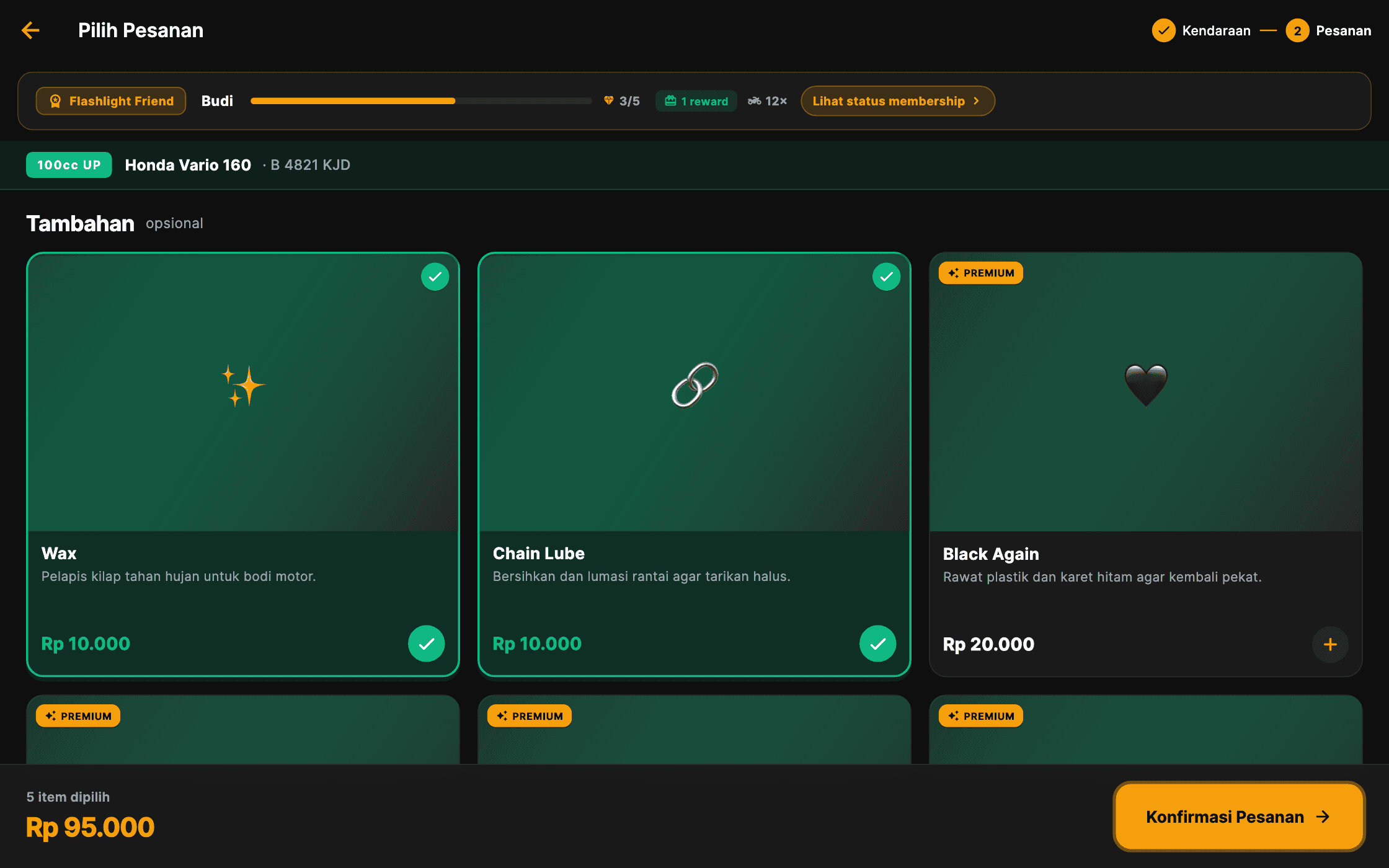Click the plate number B 4821 KJD
The width and height of the screenshot is (1389, 868).
(x=310, y=165)
